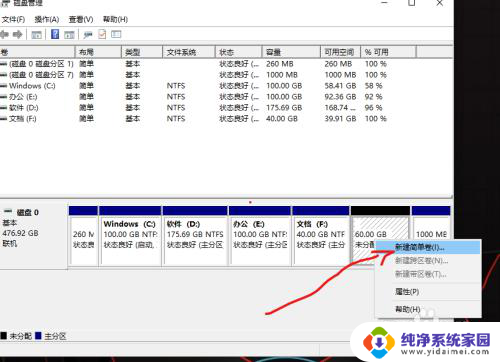Screen dimensions: 500x362
Task: Click the 39.91 GB free space value
Action: [x=340, y=119]
